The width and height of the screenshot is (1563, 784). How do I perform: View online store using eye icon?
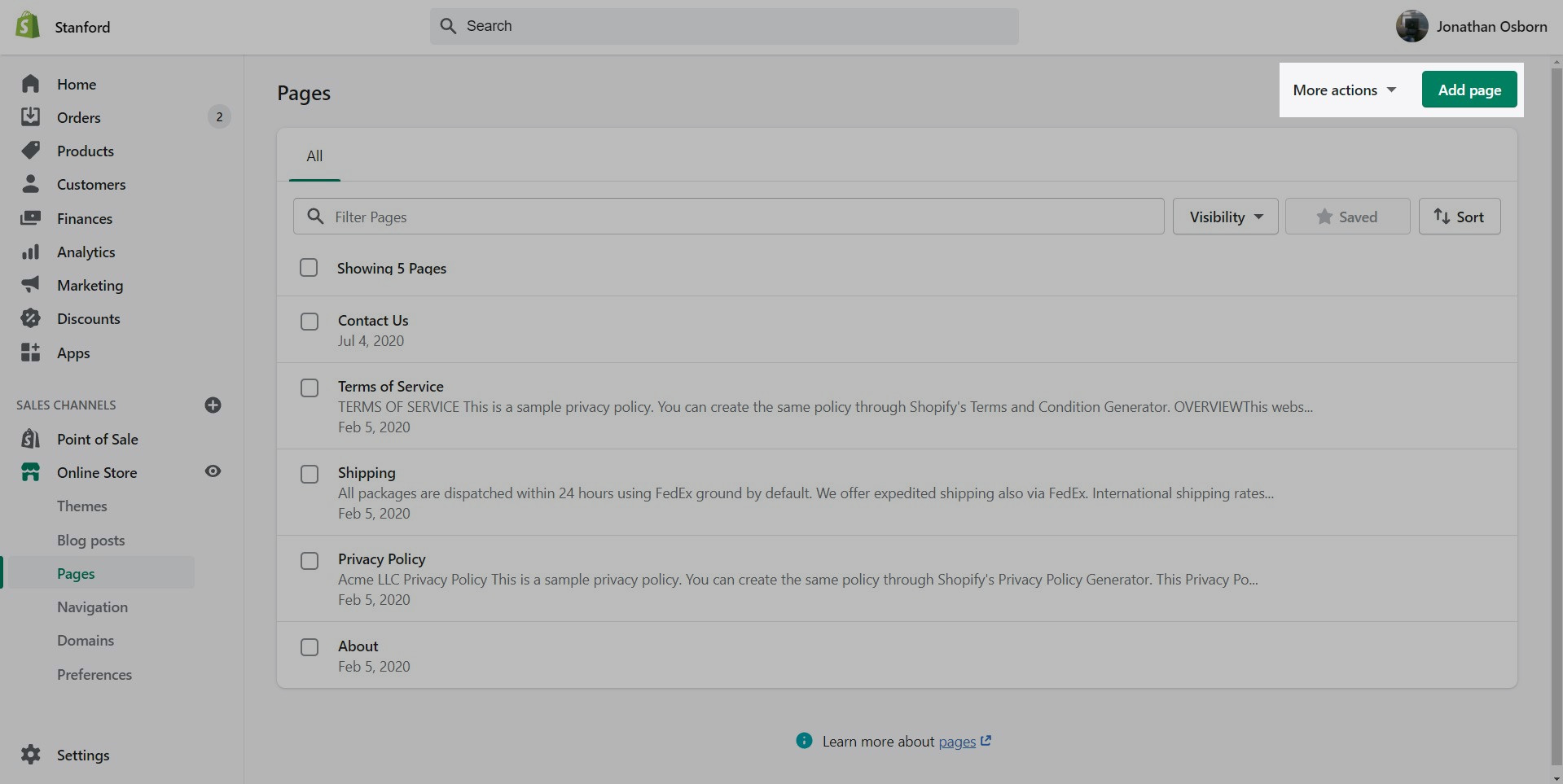point(213,471)
